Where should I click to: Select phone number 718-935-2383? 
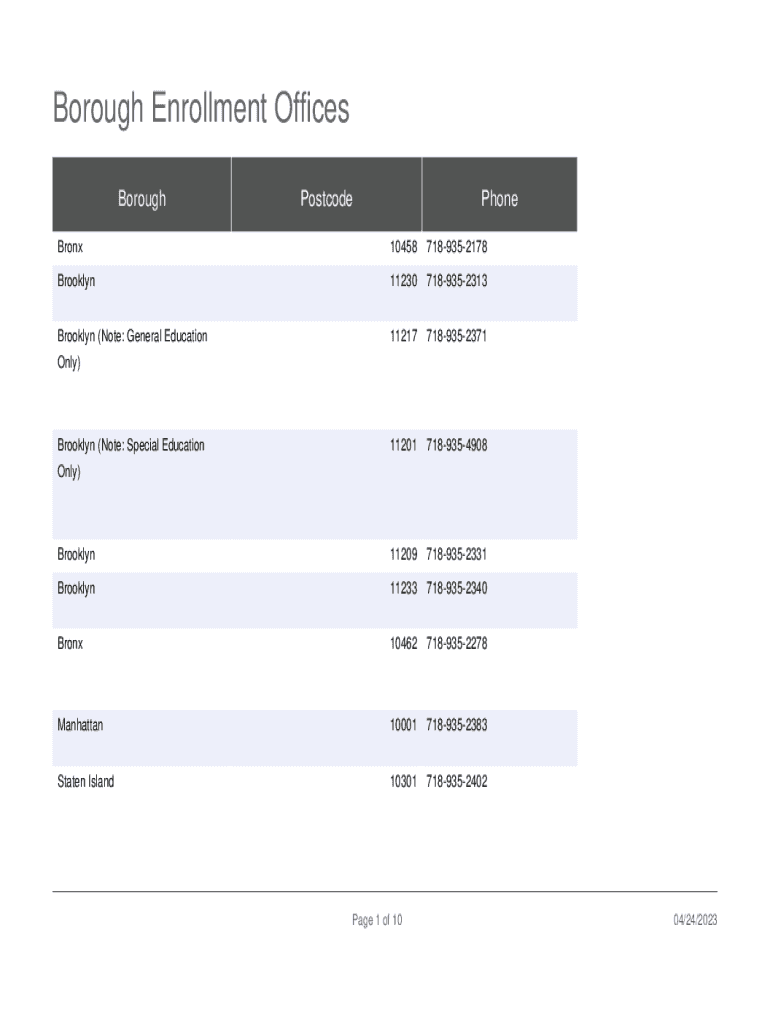[x=456, y=724]
